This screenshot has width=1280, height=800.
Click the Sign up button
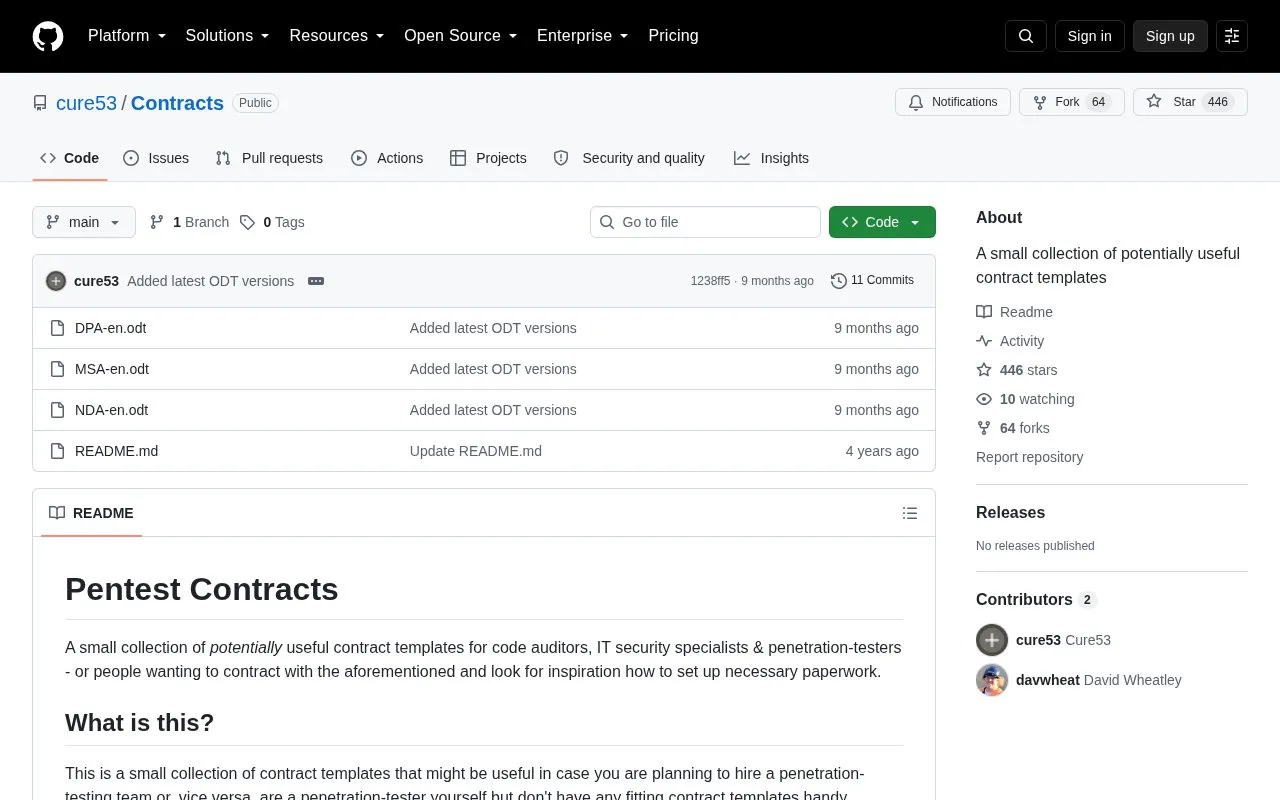click(1170, 36)
